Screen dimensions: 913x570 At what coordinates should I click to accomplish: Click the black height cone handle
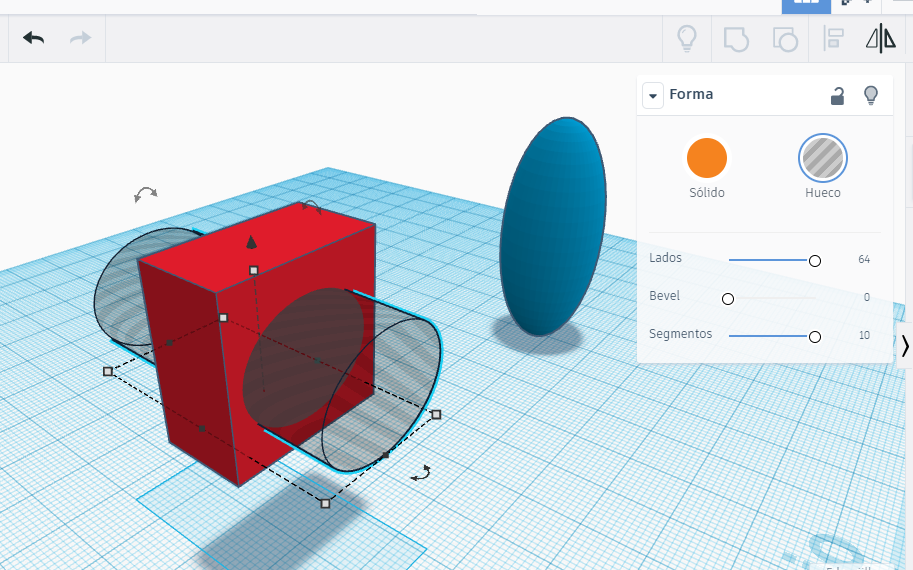pyautogui.click(x=251, y=242)
